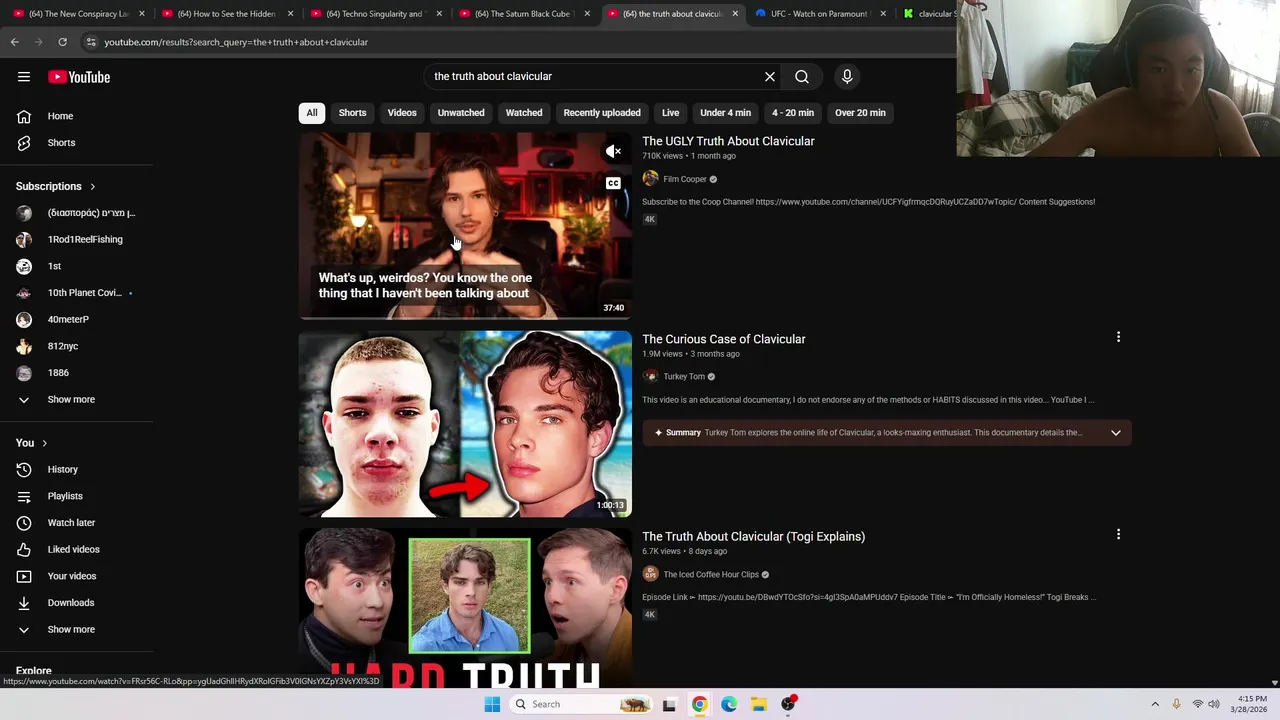The width and height of the screenshot is (1280, 720).
Task: Start voice search with microphone icon
Action: point(847,76)
